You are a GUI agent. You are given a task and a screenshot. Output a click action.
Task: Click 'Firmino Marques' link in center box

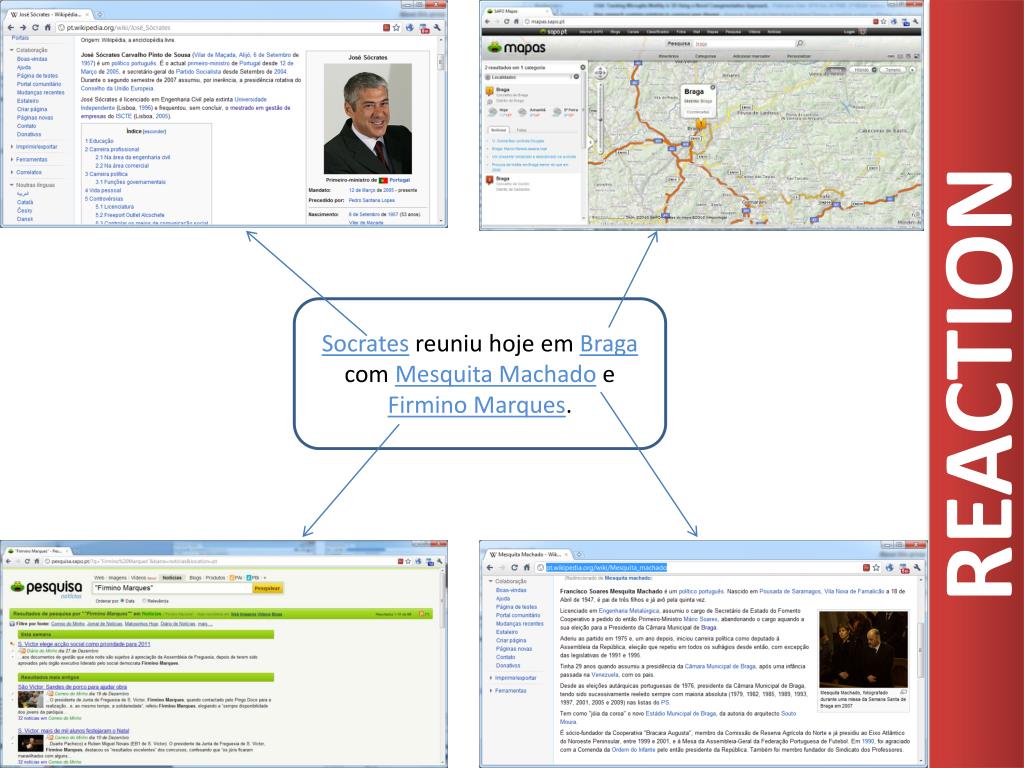(477, 405)
